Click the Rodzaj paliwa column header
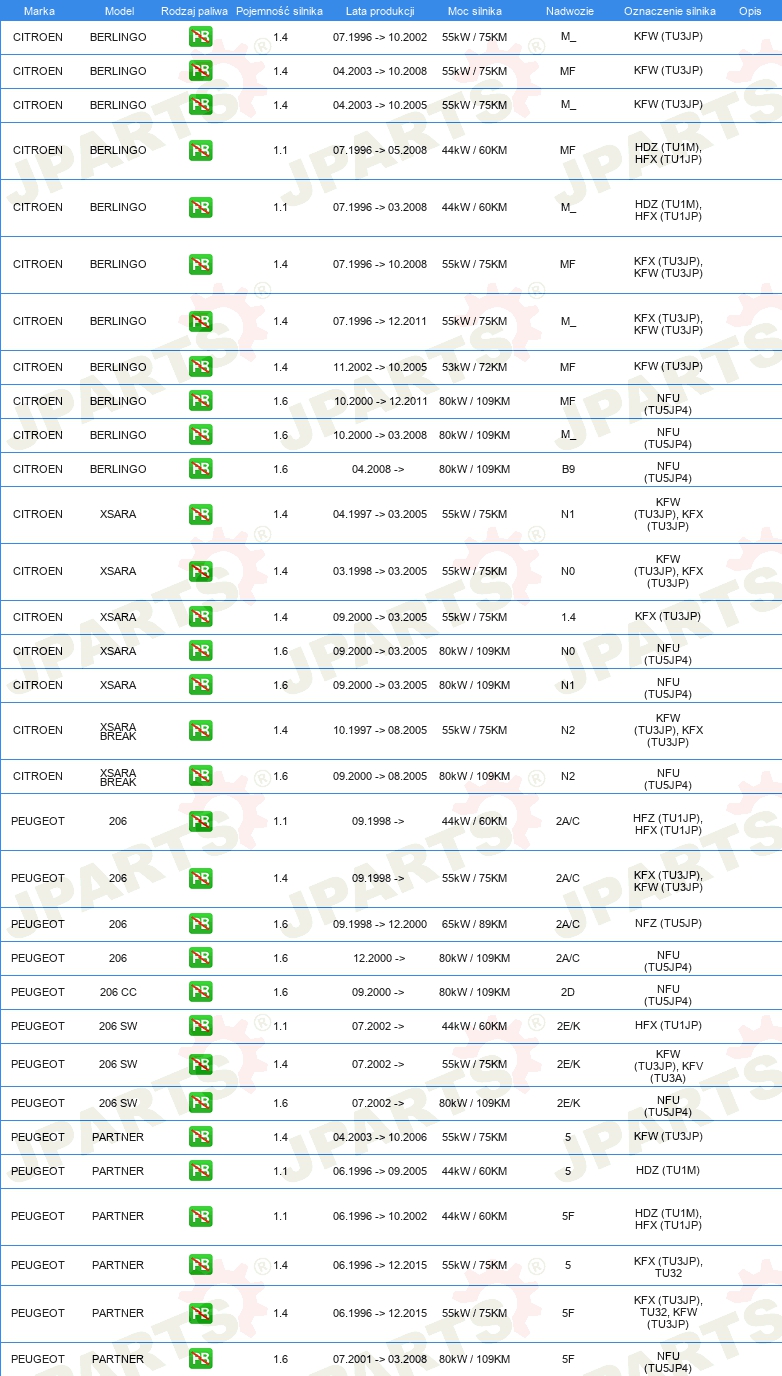 click(194, 11)
